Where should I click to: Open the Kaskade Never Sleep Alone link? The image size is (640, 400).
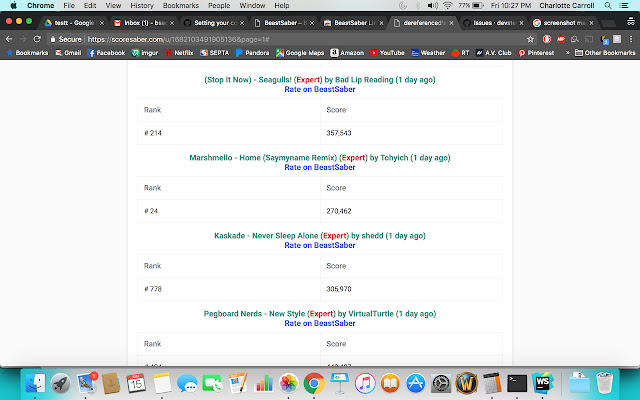tap(320, 236)
